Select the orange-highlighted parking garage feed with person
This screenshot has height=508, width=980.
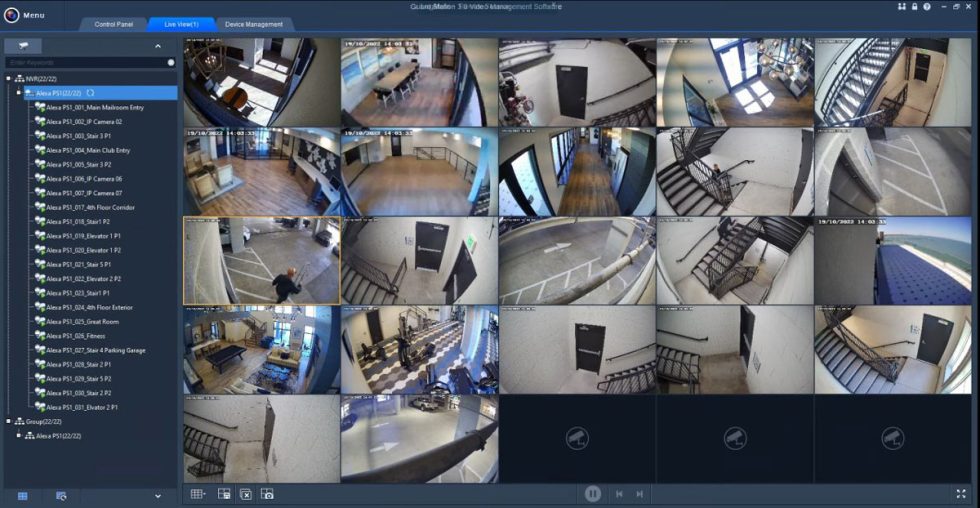[262, 261]
